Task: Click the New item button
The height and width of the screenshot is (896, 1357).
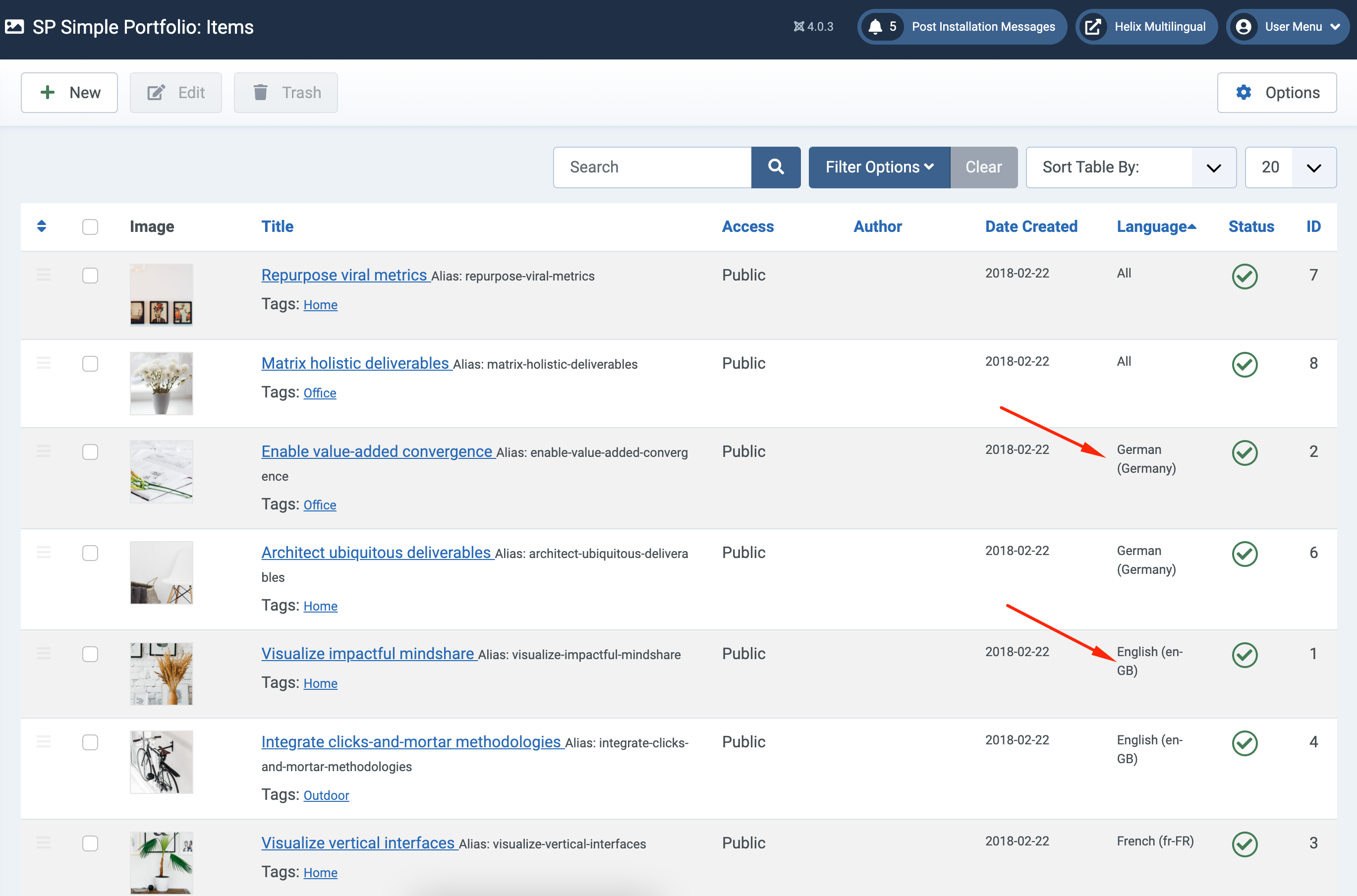Action: (69, 93)
